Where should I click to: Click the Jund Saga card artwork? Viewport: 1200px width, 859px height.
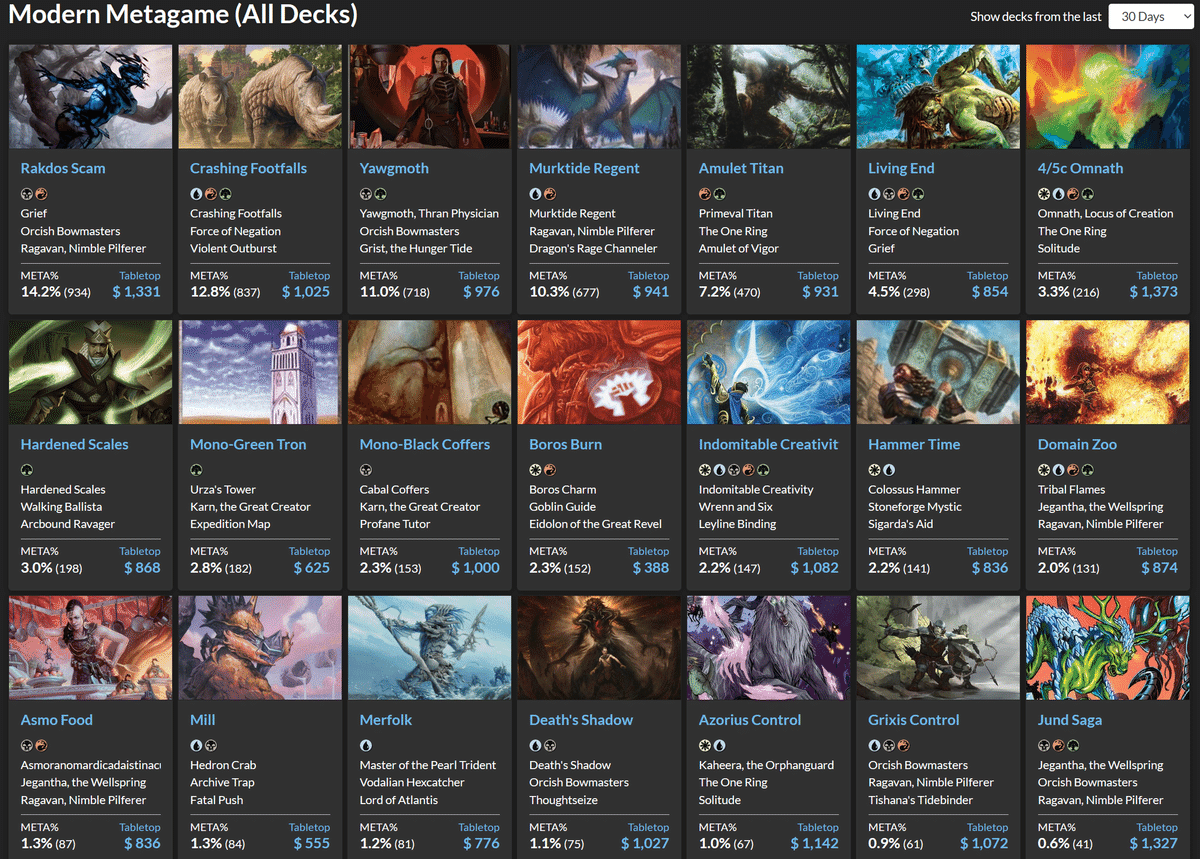click(x=1108, y=648)
